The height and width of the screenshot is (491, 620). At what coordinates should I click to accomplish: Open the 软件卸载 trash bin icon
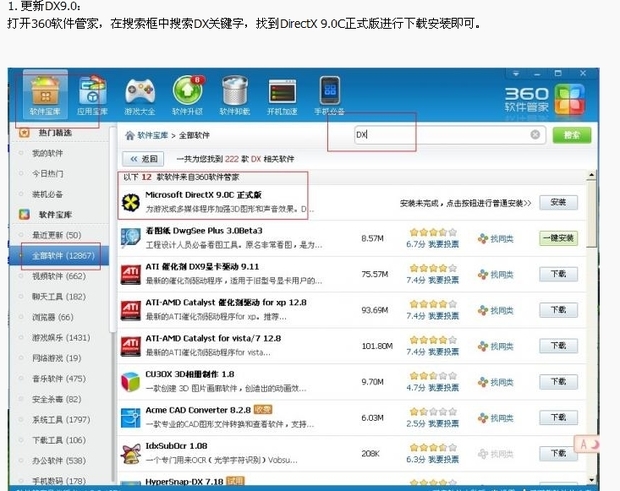point(235,94)
